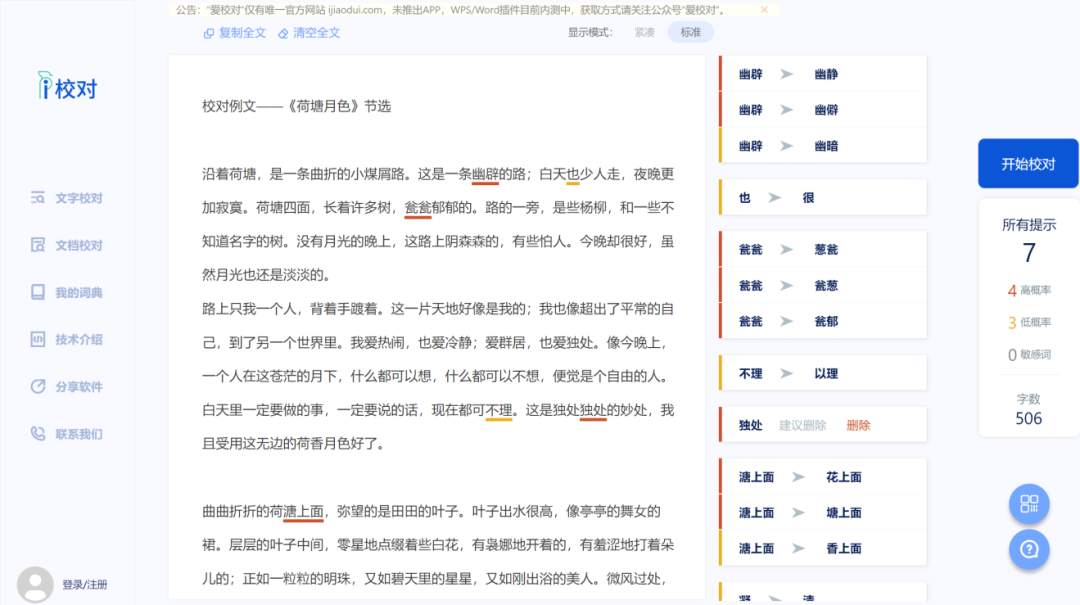Viewport: 1080px width, 605px height.
Task: Go to 联系我们 menu item
Action: (79, 433)
